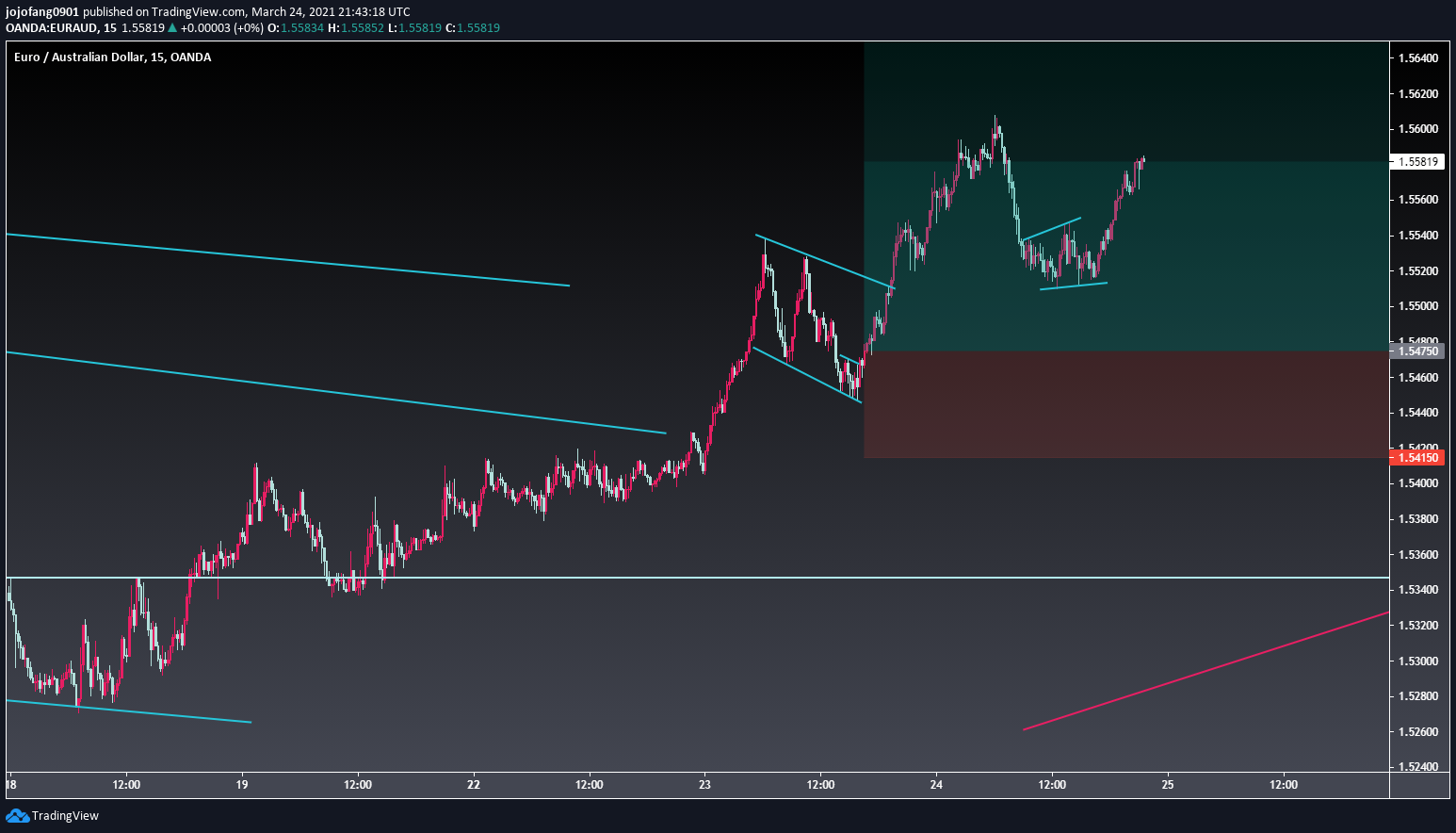Click the 'Euro / Australian Dollar, 15, OANDA' chart title

click(112, 57)
